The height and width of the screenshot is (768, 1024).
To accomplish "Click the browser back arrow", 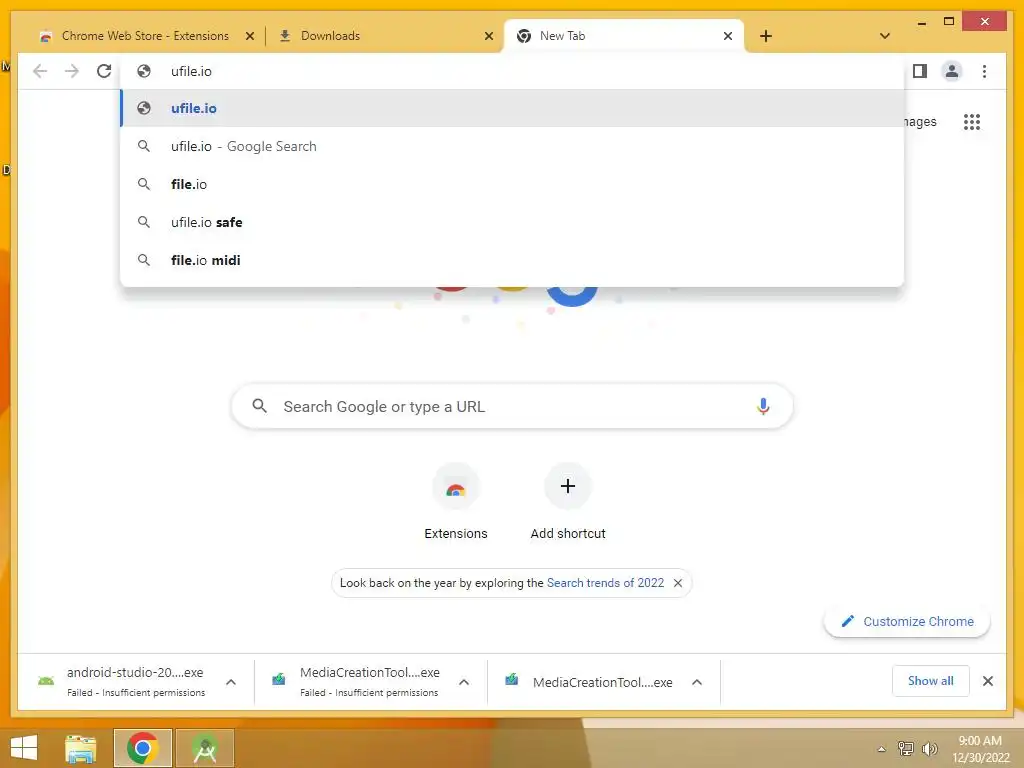I will tap(40, 71).
